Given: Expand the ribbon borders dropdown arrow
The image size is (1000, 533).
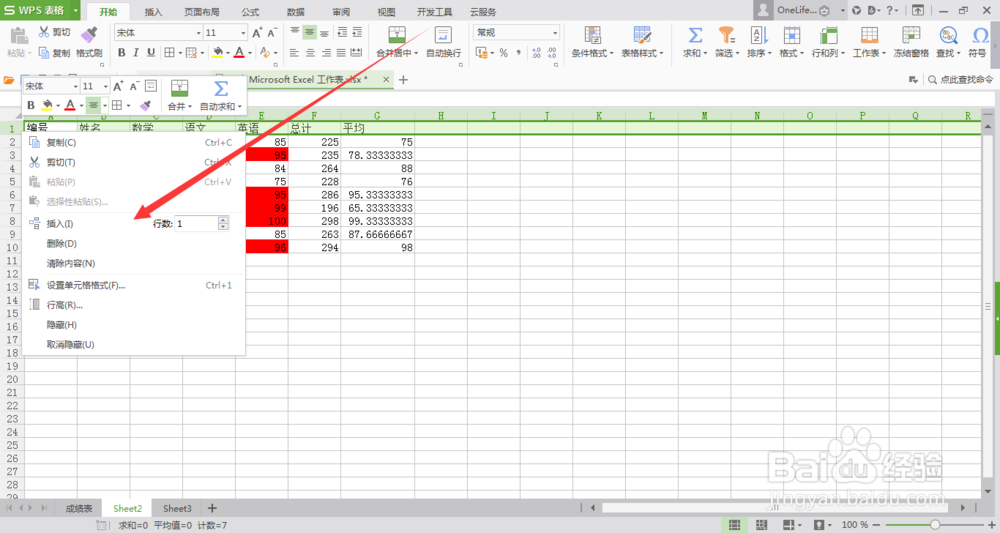Looking at the screenshot, I should pyautogui.click(x=180, y=53).
